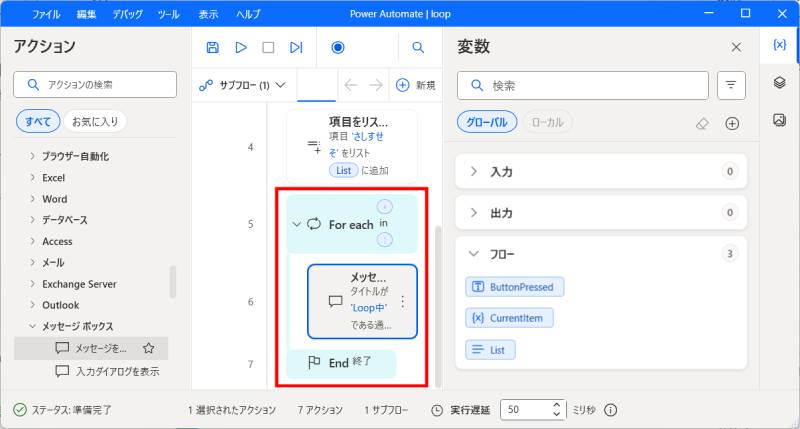Screen dimensions: 800x429
Task: Switch to the ローカル variables filter
Action: click(x=546, y=122)
